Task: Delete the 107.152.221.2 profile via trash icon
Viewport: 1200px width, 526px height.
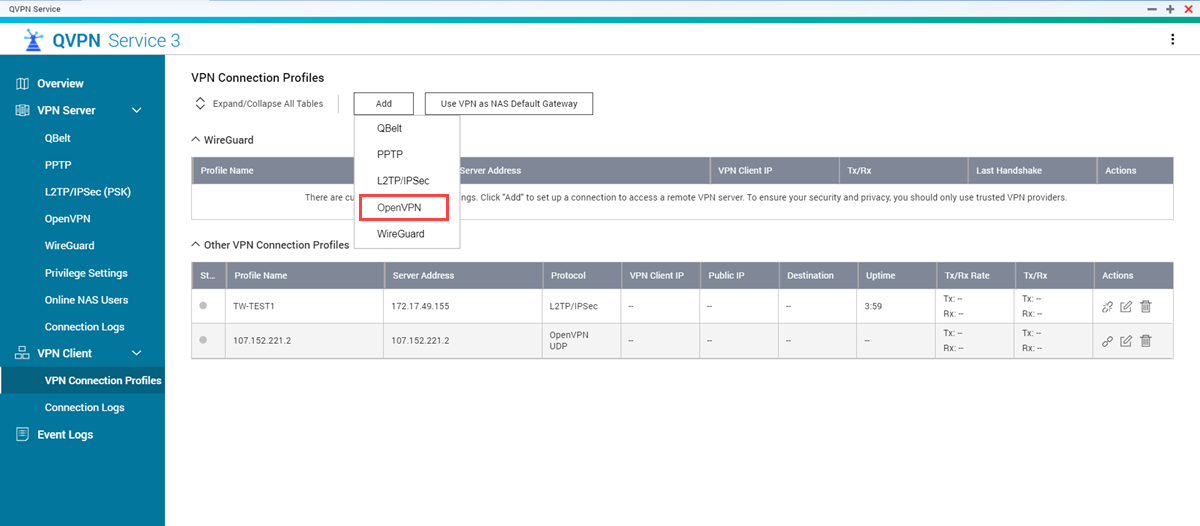Action: [x=1146, y=341]
